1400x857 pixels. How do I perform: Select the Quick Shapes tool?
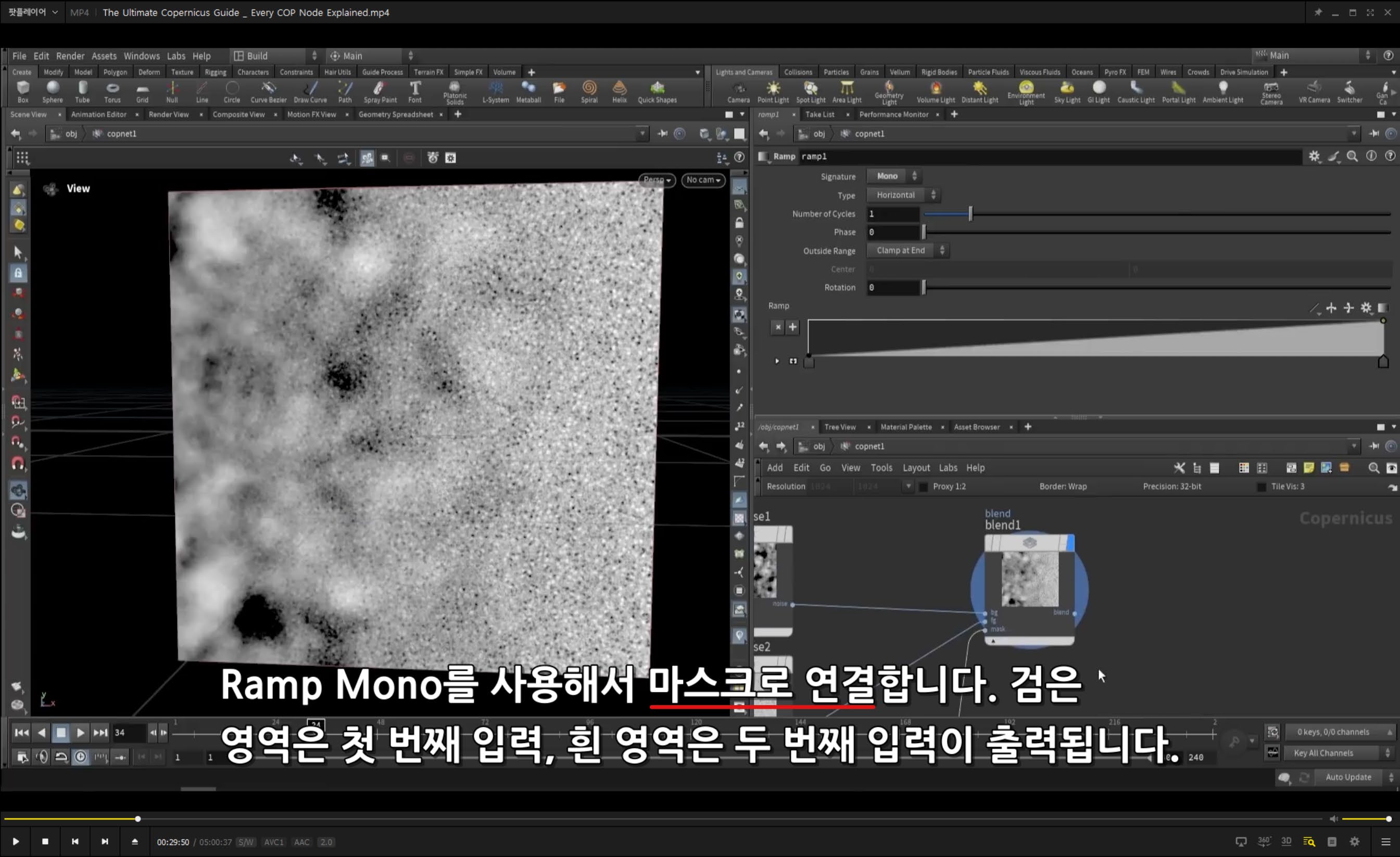[658, 92]
